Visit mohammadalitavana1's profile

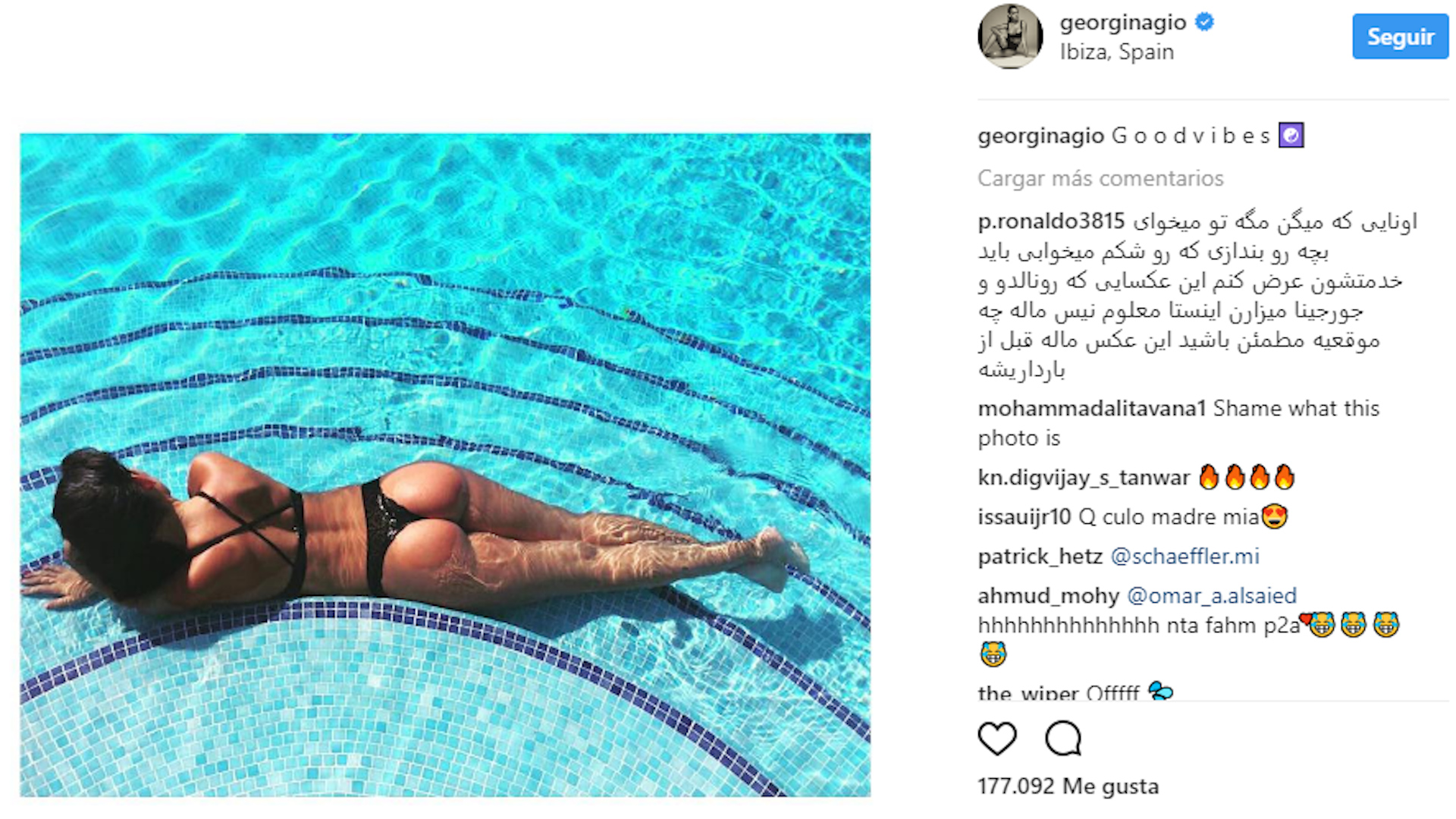coord(1091,409)
